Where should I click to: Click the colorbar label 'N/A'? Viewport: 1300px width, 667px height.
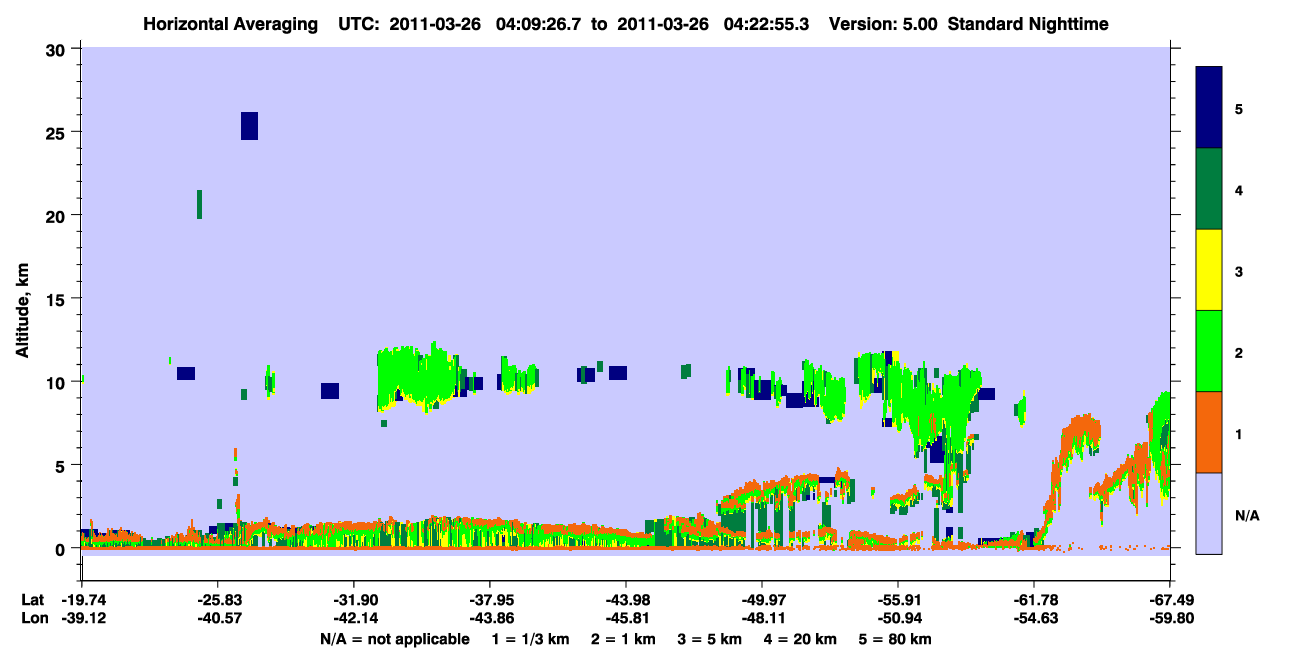pyautogui.click(x=1247, y=515)
